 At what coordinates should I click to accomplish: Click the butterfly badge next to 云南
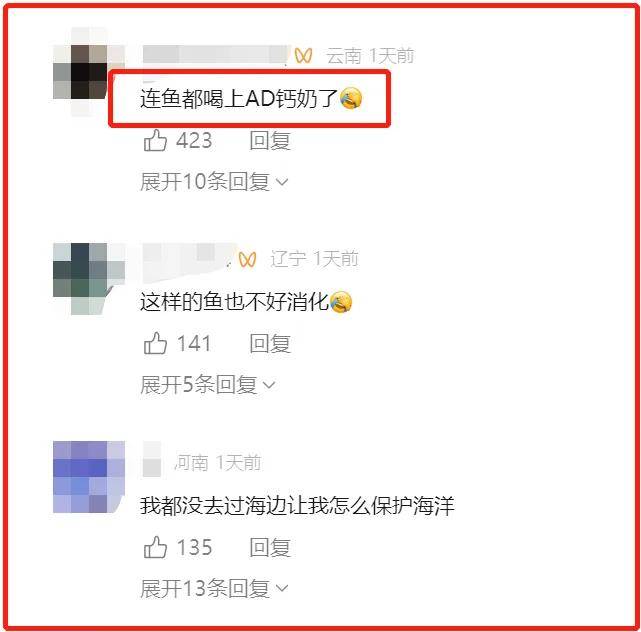pyautogui.click(x=303, y=56)
